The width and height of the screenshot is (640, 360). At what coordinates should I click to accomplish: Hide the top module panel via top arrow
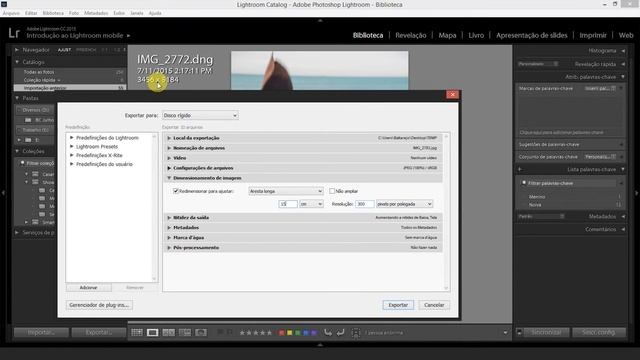320,20
